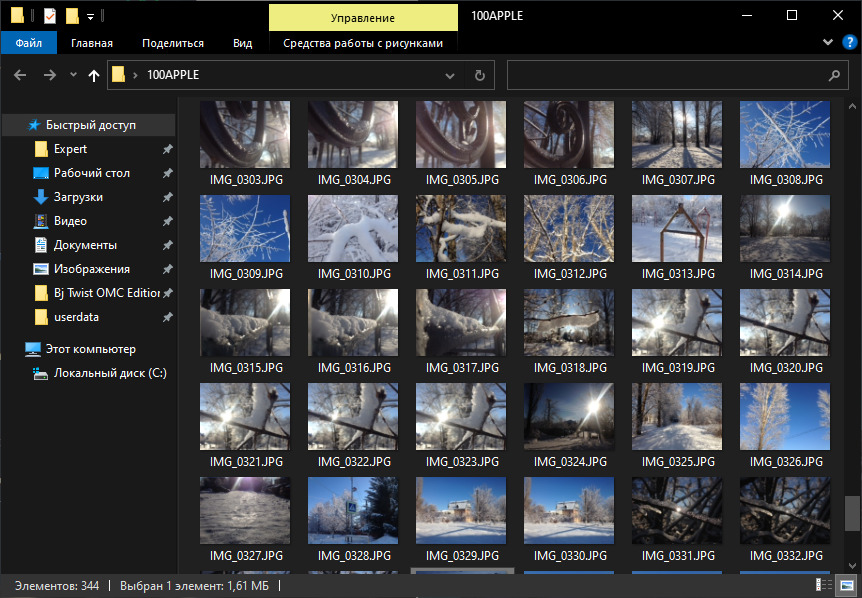This screenshot has height=598, width=862.
Task: Click the Forward navigation arrow
Action: tap(49, 75)
